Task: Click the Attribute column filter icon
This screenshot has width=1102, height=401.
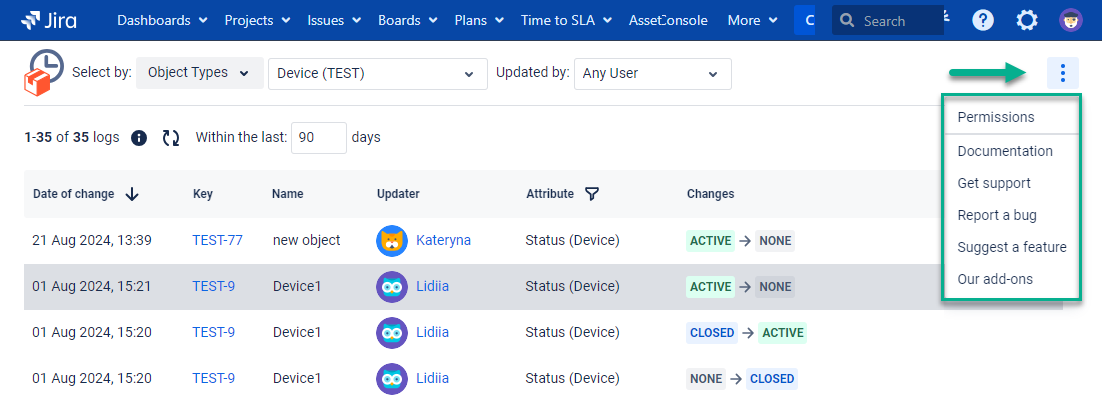Action: (591, 194)
